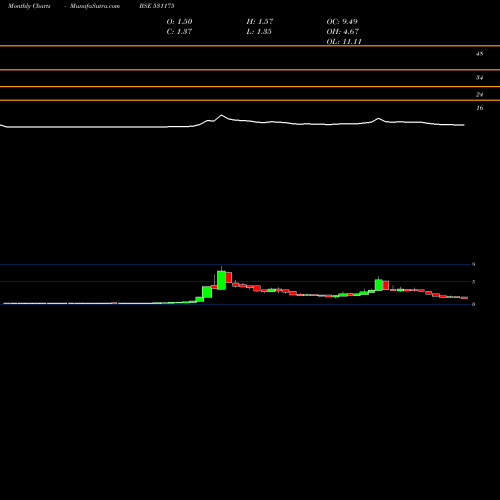
Task: Click the 'Monthly Charts' title text
Action: 29,6
